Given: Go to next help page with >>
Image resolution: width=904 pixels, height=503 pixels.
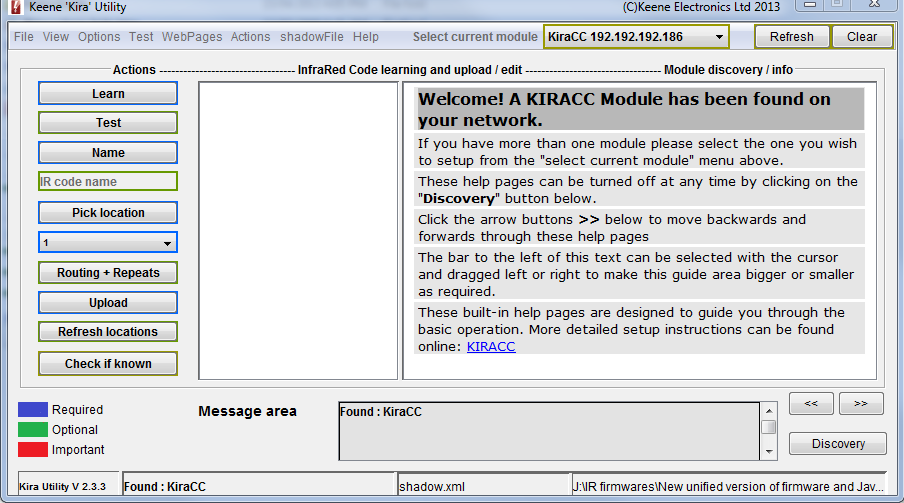Looking at the screenshot, I should (x=861, y=403).
